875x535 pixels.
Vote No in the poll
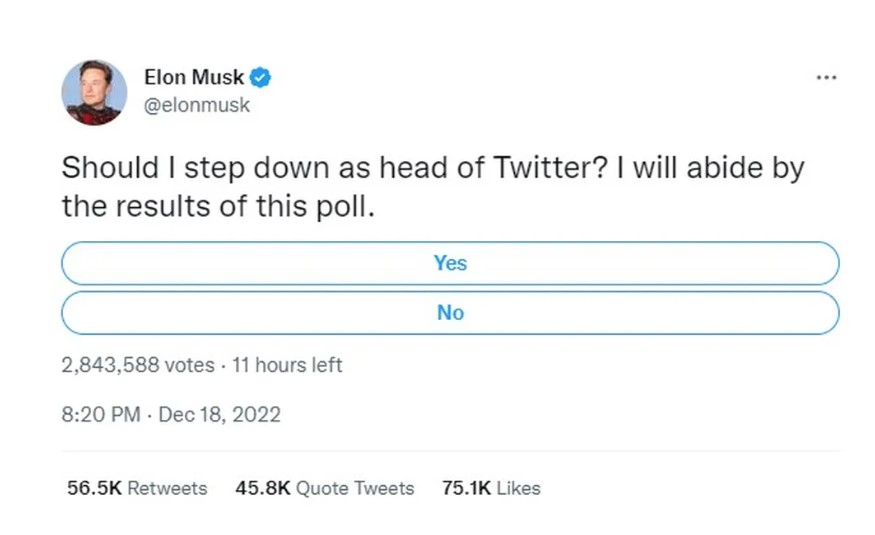point(450,313)
